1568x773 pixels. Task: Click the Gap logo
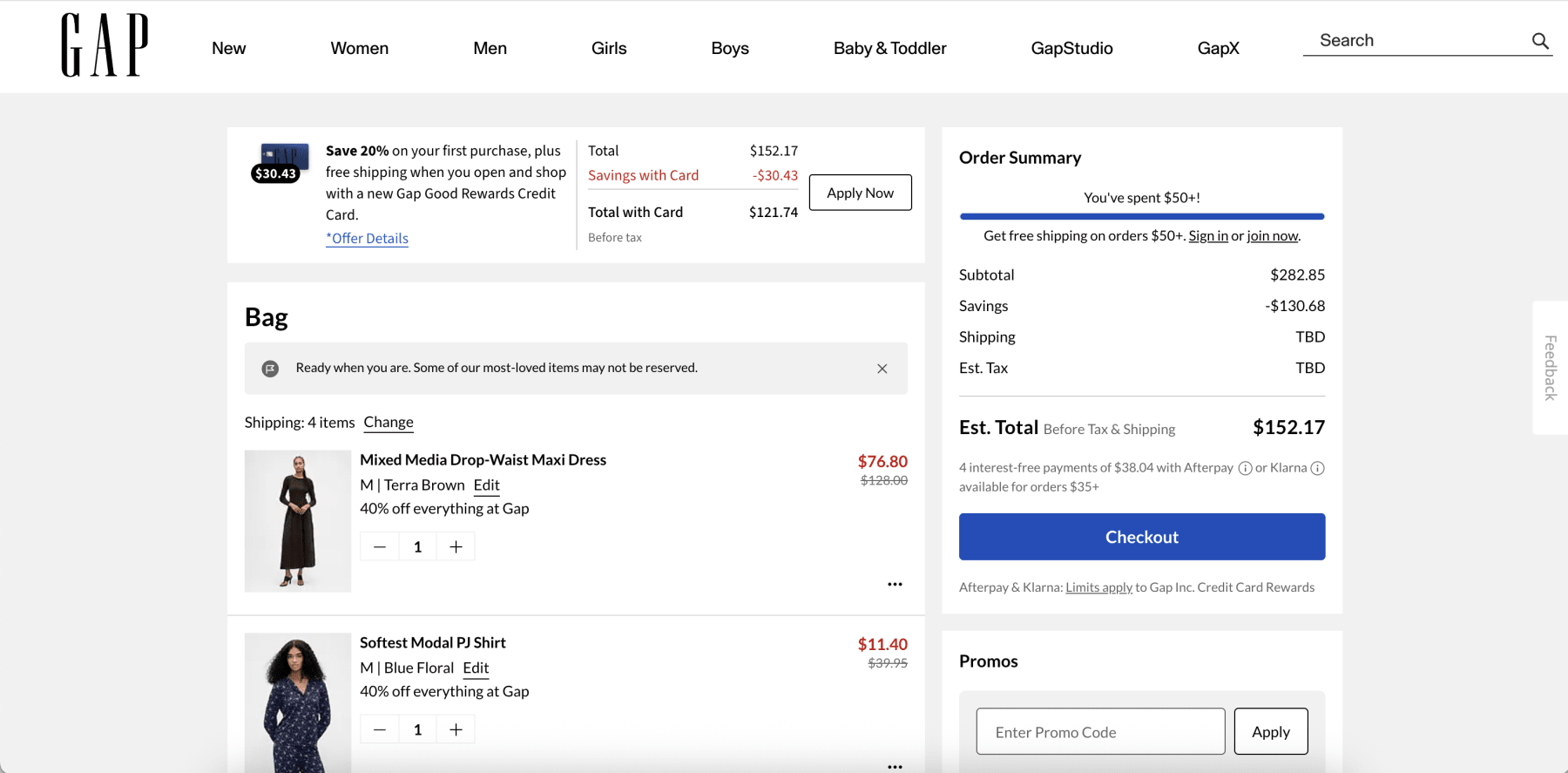[x=105, y=45]
